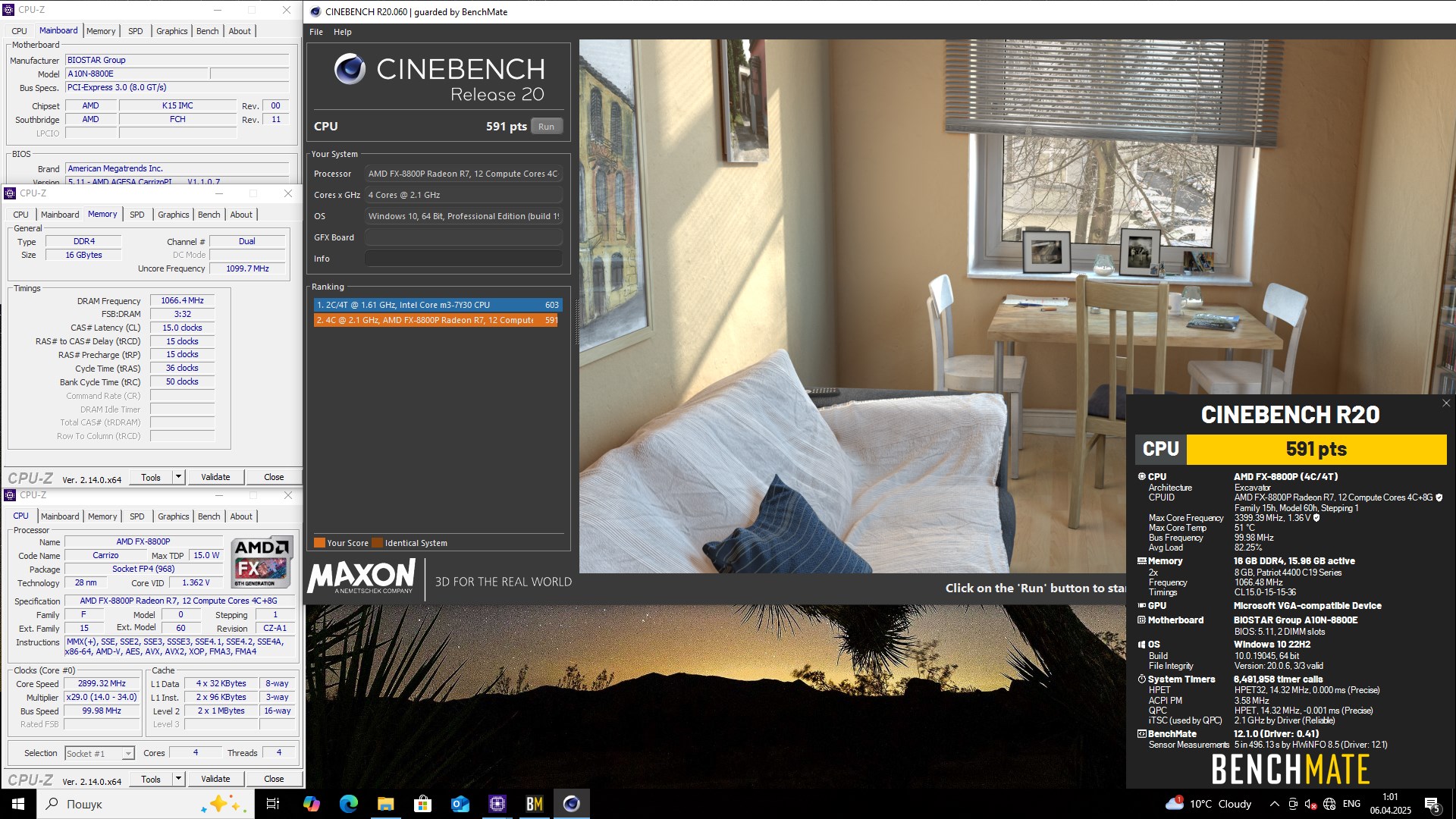Click the search highlights sparkle icon

pyautogui.click(x=224, y=804)
